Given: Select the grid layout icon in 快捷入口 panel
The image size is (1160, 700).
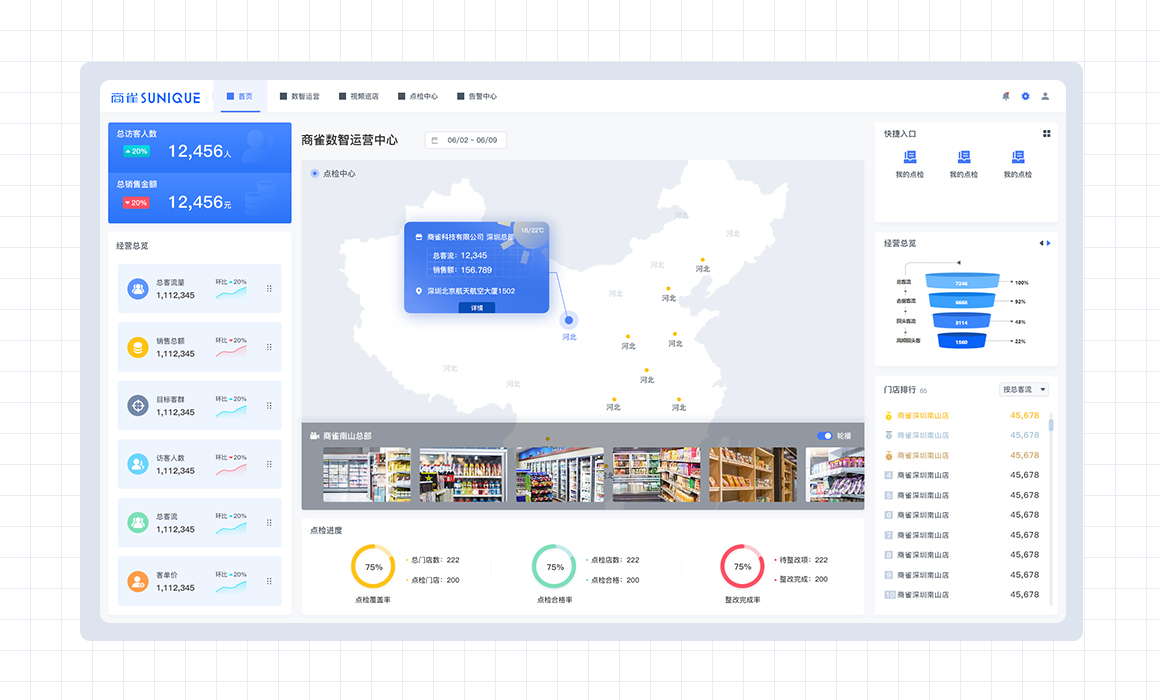Looking at the screenshot, I should coord(1046,133).
